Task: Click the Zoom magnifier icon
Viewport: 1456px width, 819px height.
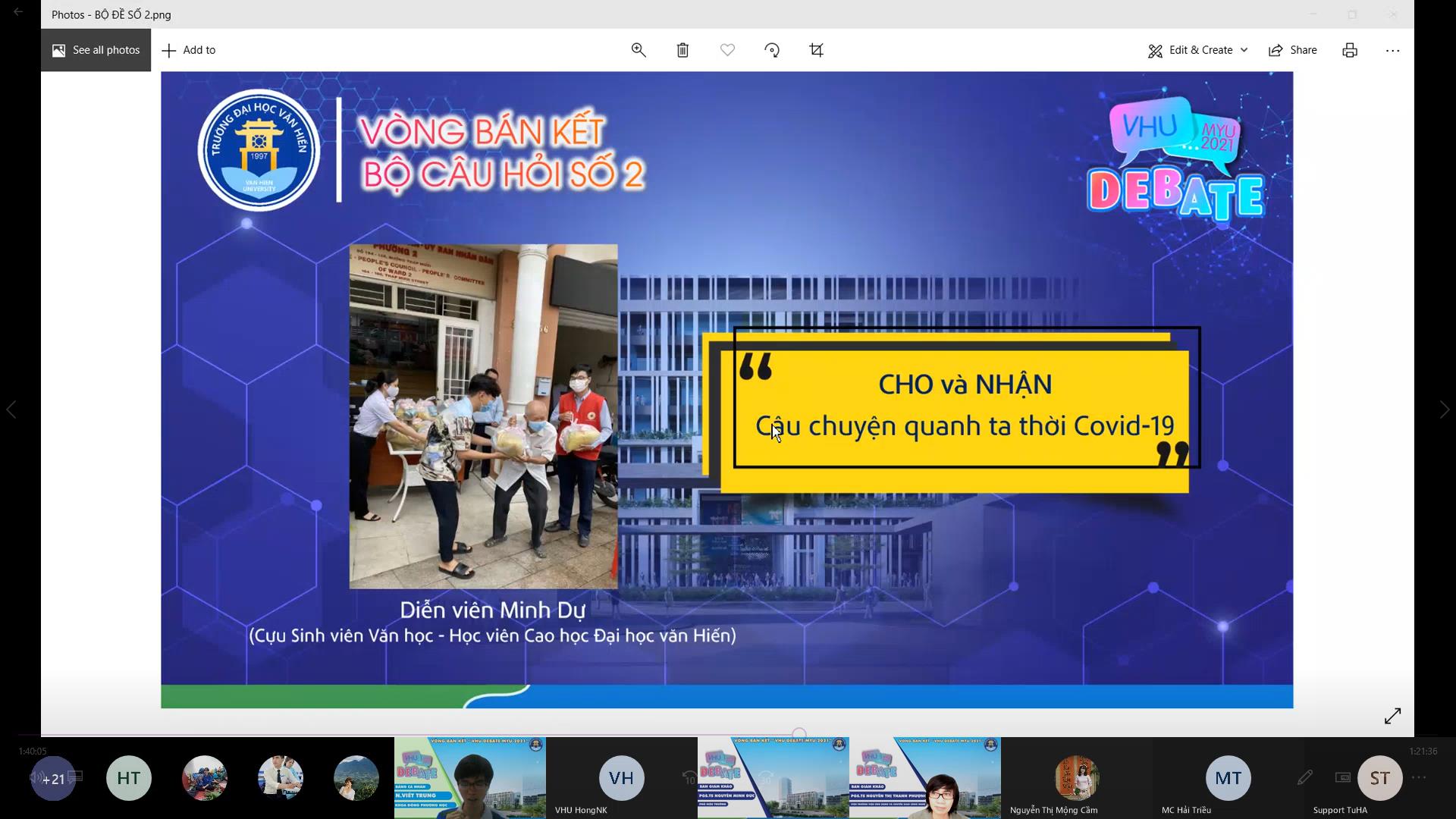Action: [x=639, y=50]
